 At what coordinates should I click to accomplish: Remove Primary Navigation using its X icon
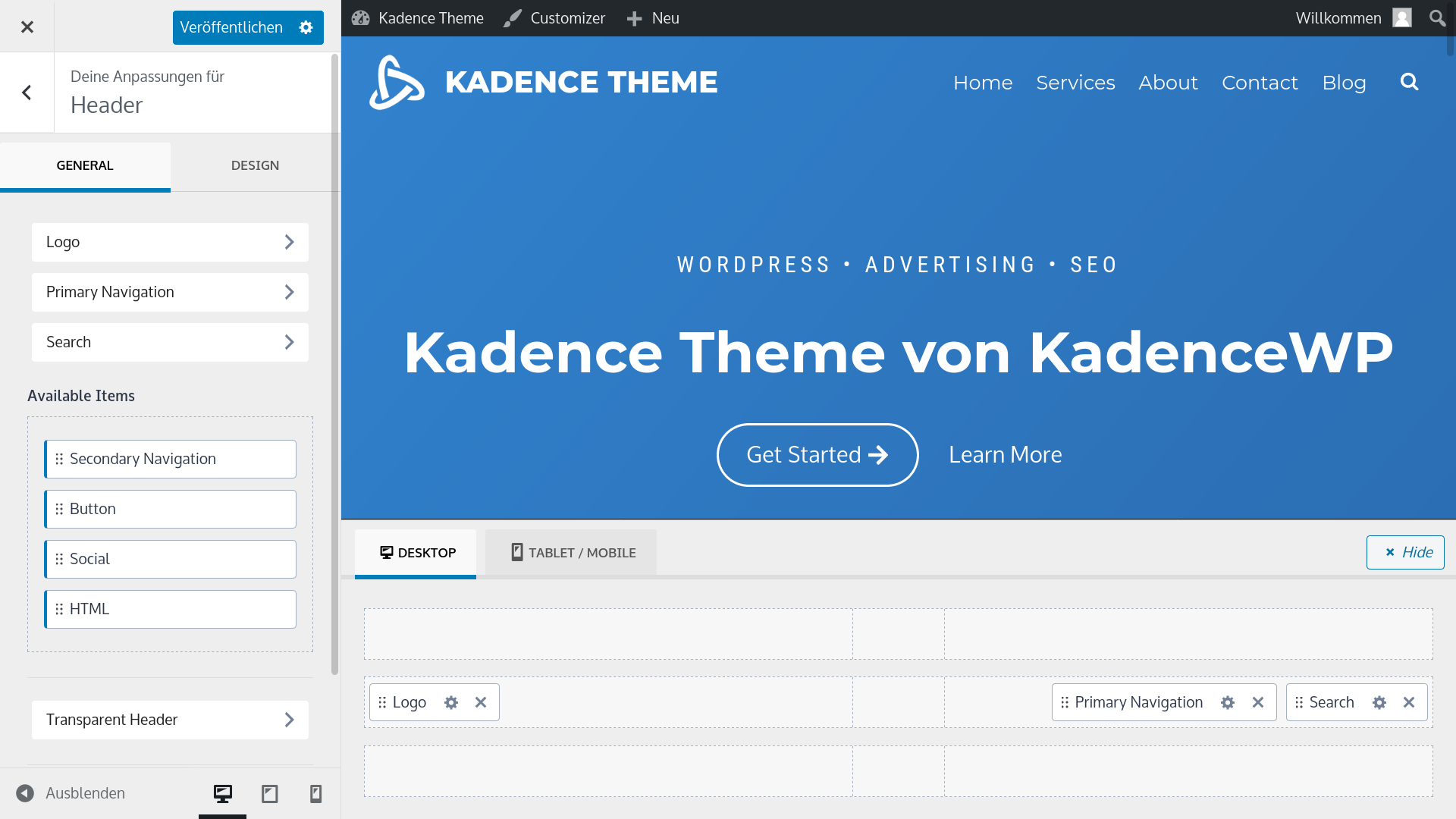1258,702
